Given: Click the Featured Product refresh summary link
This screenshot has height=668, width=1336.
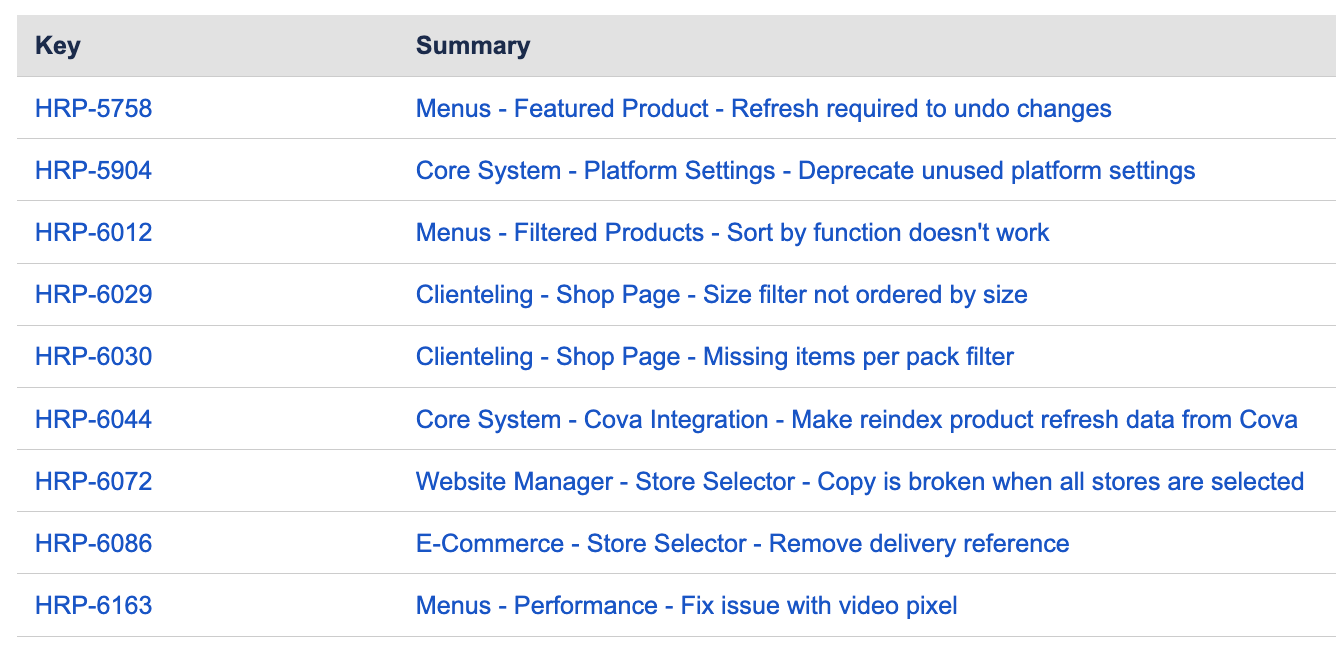Looking at the screenshot, I should click(763, 109).
